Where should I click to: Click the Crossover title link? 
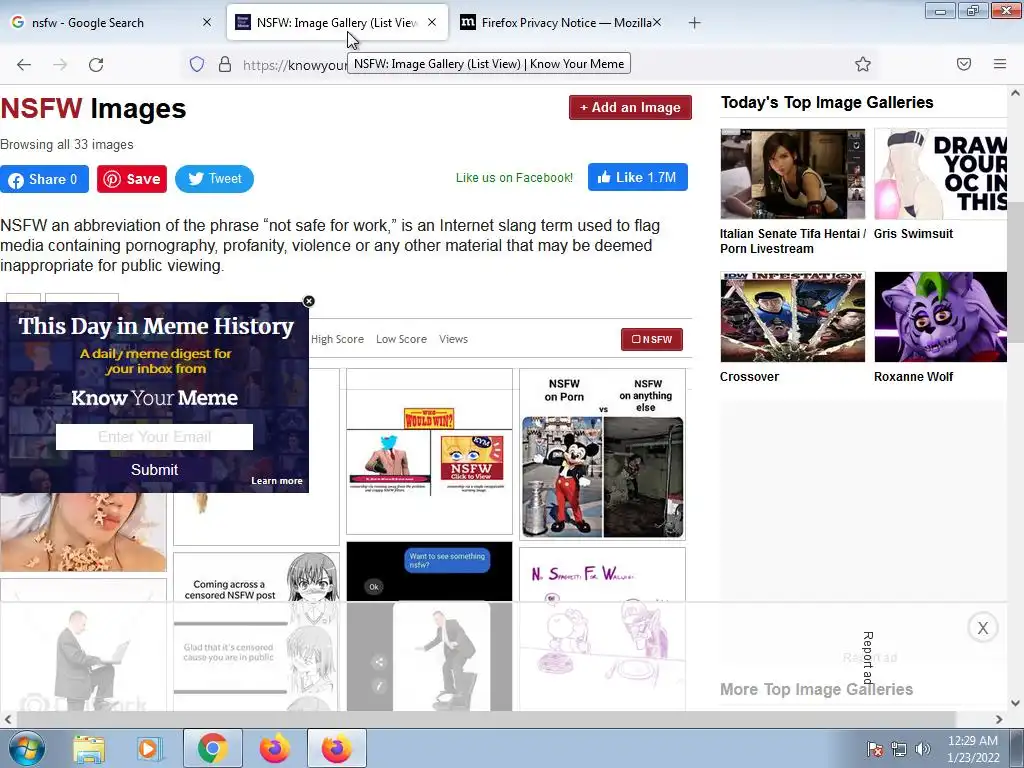click(x=749, y=377)
